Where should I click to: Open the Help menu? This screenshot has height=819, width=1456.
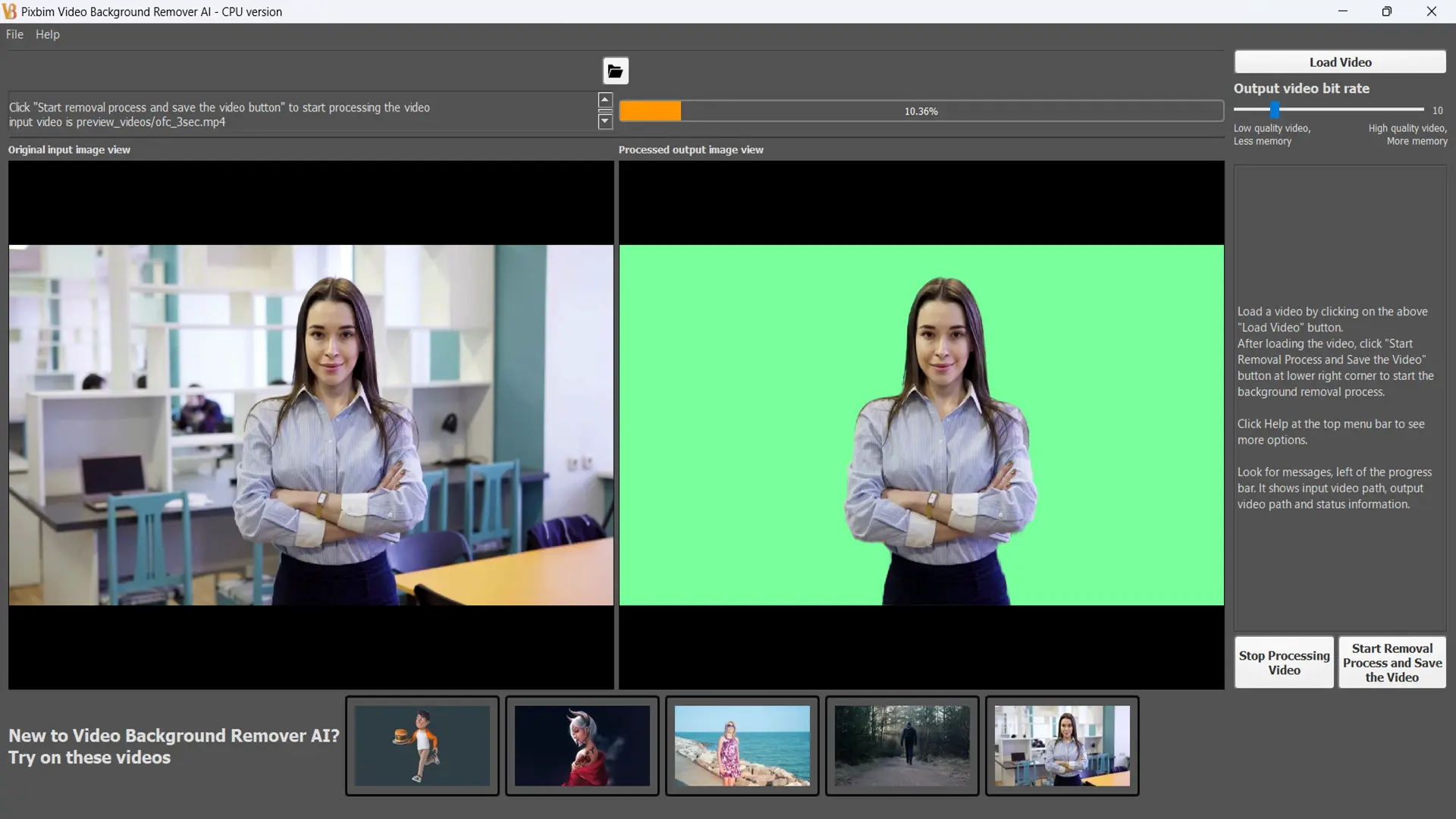click(x=47, y=34)
